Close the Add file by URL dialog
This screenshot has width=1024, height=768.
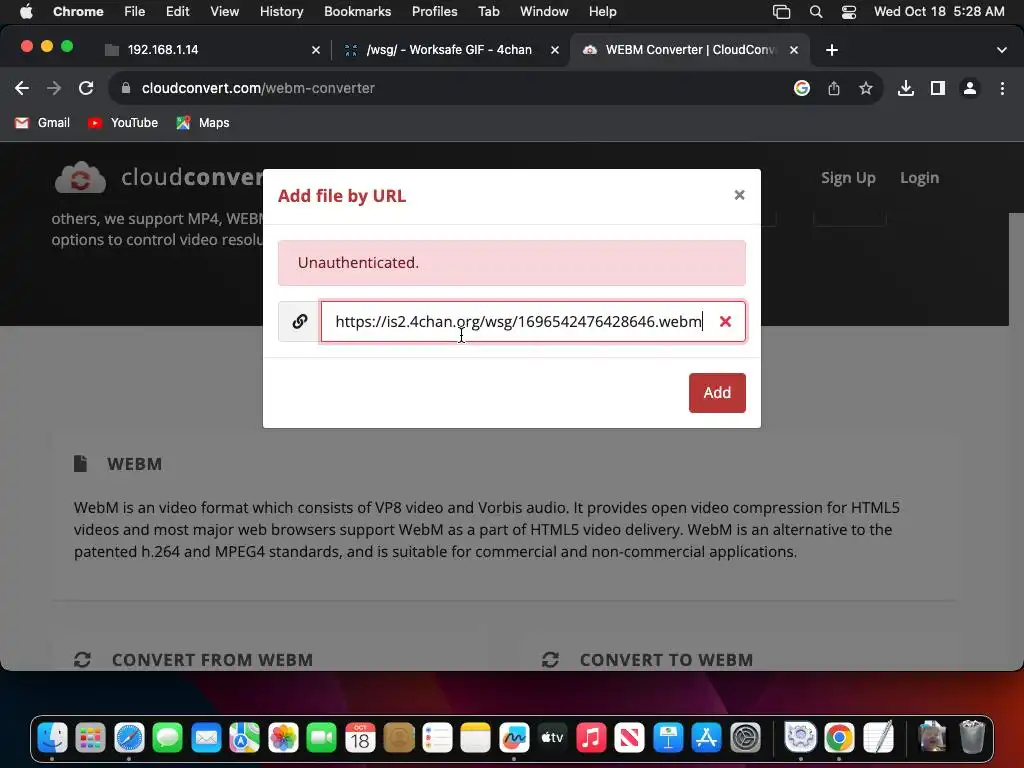[739, 195]
